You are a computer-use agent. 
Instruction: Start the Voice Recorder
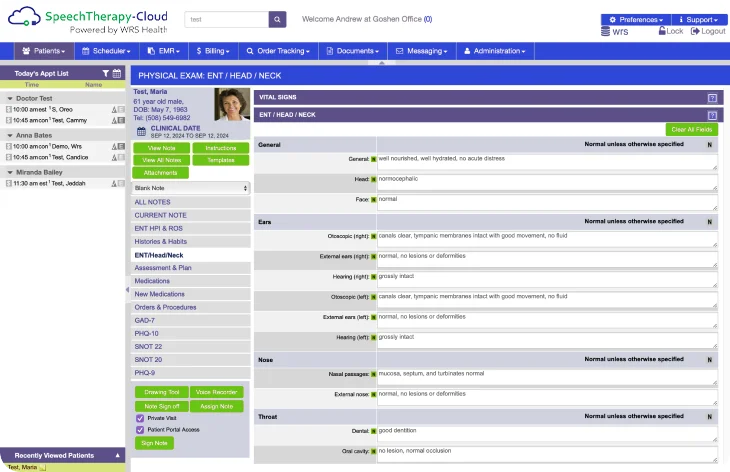216,392
